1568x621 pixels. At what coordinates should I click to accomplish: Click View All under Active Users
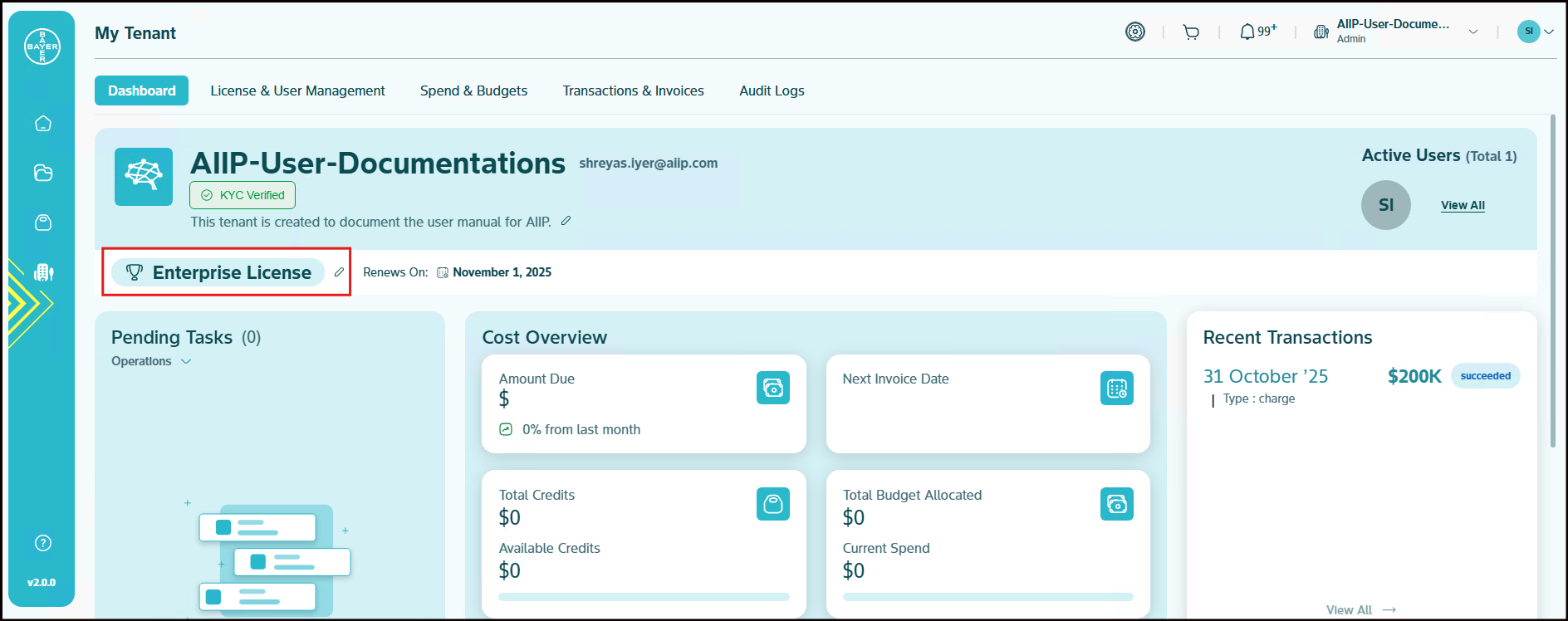pyautogui.click(x=1463, y=205)
